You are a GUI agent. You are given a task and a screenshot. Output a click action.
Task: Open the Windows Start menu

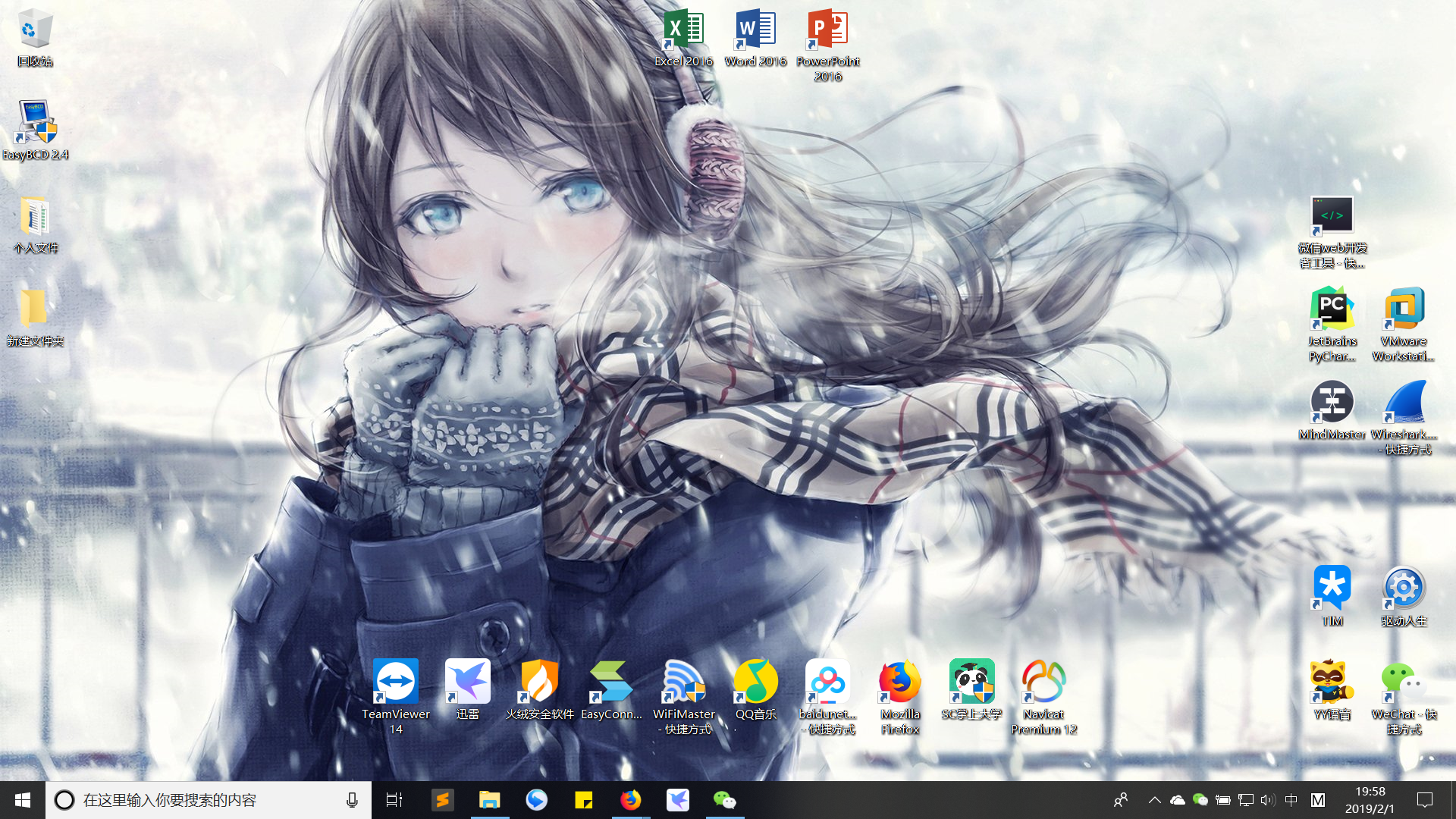pos(23,800)
